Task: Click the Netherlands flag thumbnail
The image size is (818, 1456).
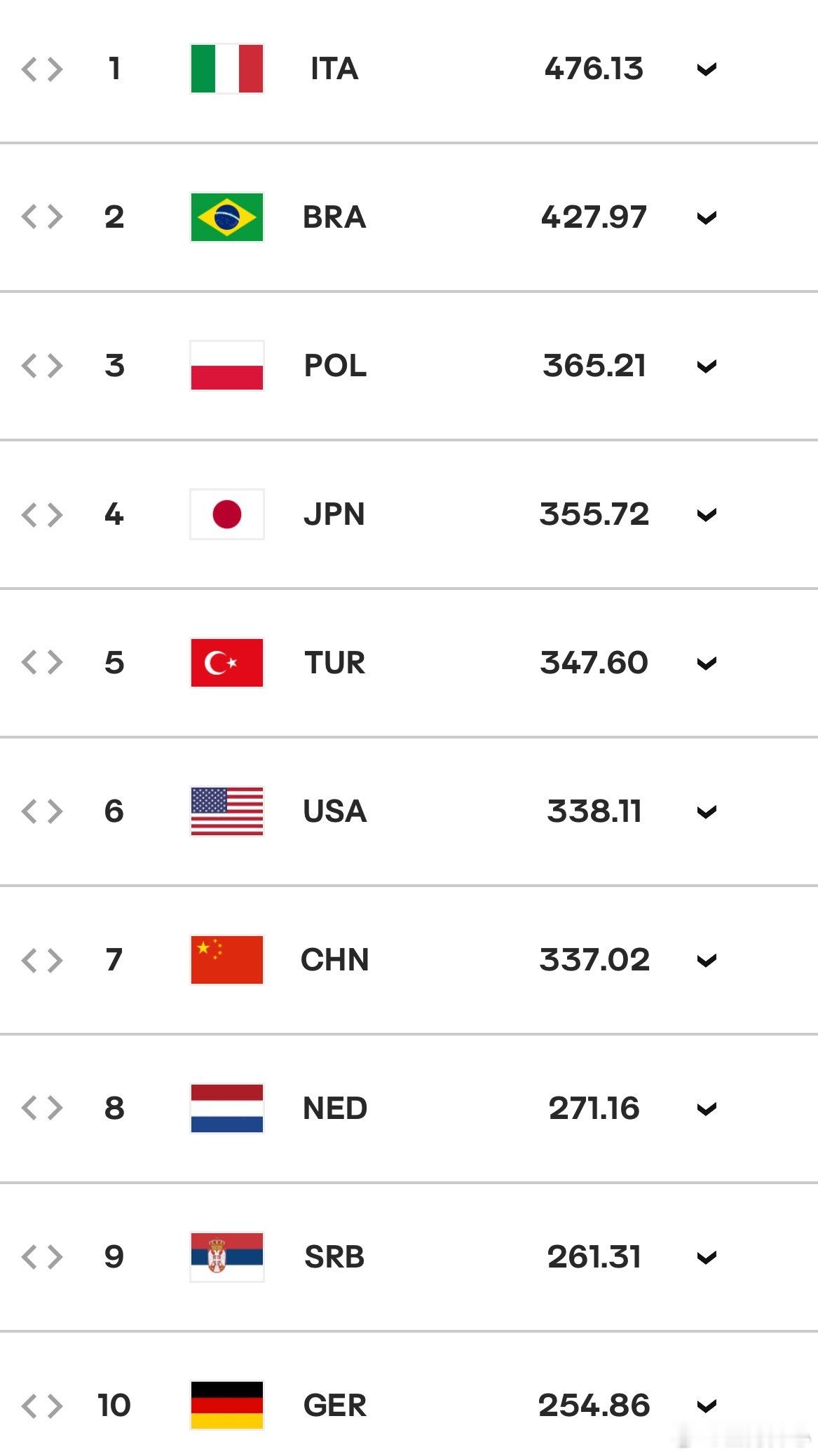Action: click(227, 1108)
